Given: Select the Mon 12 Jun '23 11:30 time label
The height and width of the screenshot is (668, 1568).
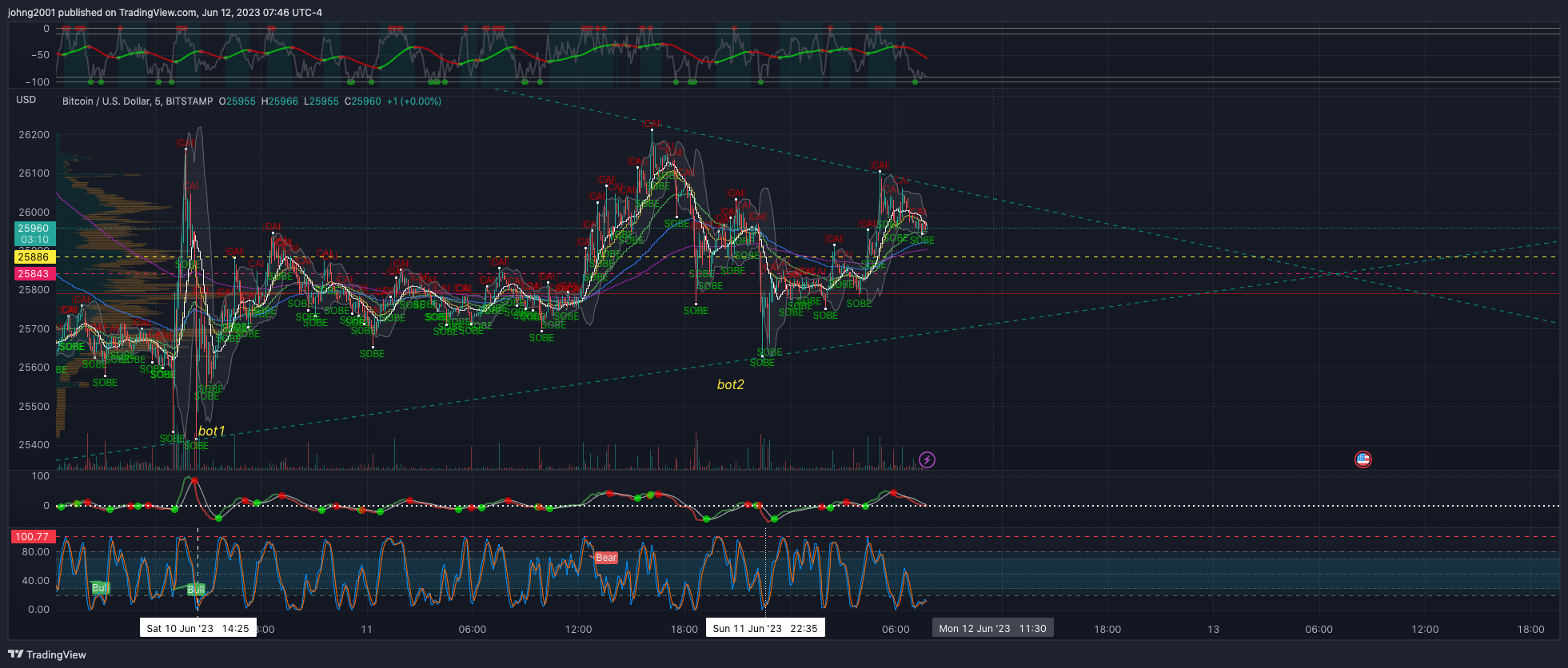Looking at the screenshot, I should point(993,628).
